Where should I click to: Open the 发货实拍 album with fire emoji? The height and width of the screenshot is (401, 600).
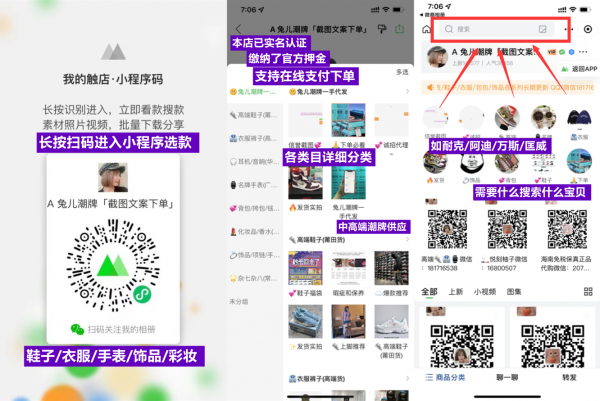click(305, 183)
